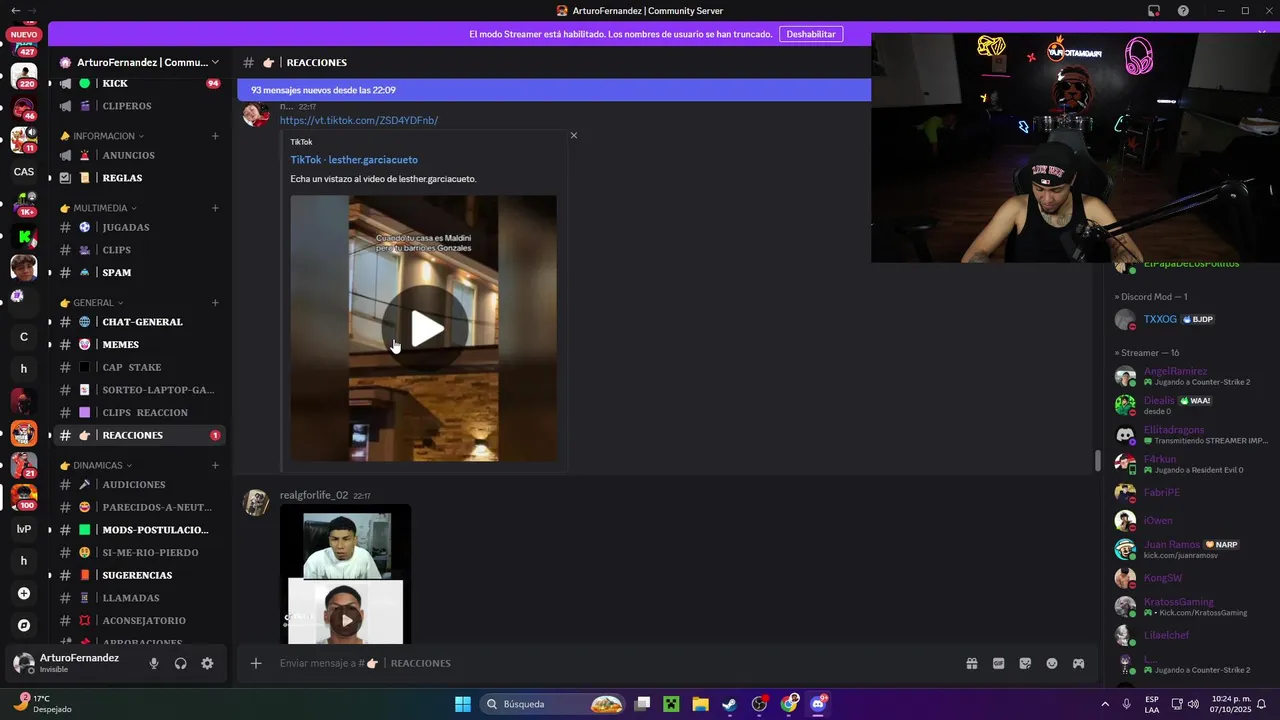Open the CAS server

(24, 171)
